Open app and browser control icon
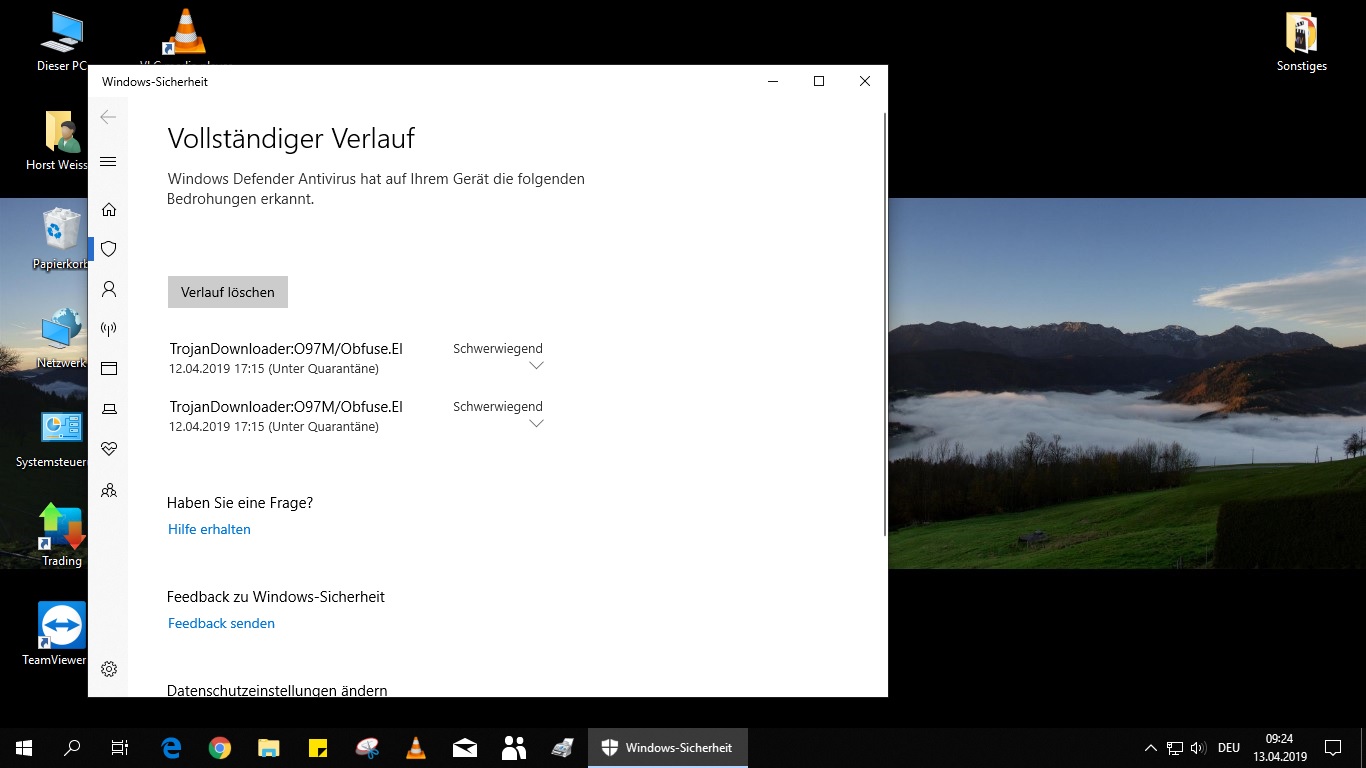 [x=109, y=369]
